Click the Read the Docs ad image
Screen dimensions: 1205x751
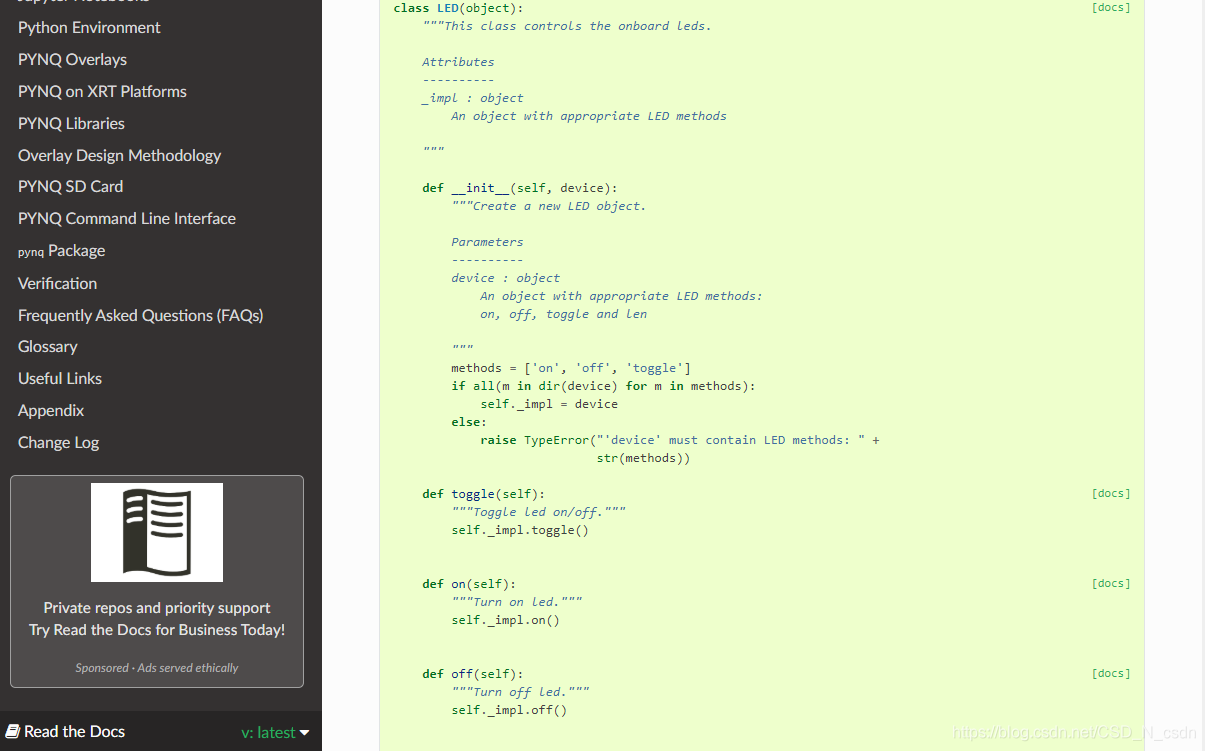157,532
